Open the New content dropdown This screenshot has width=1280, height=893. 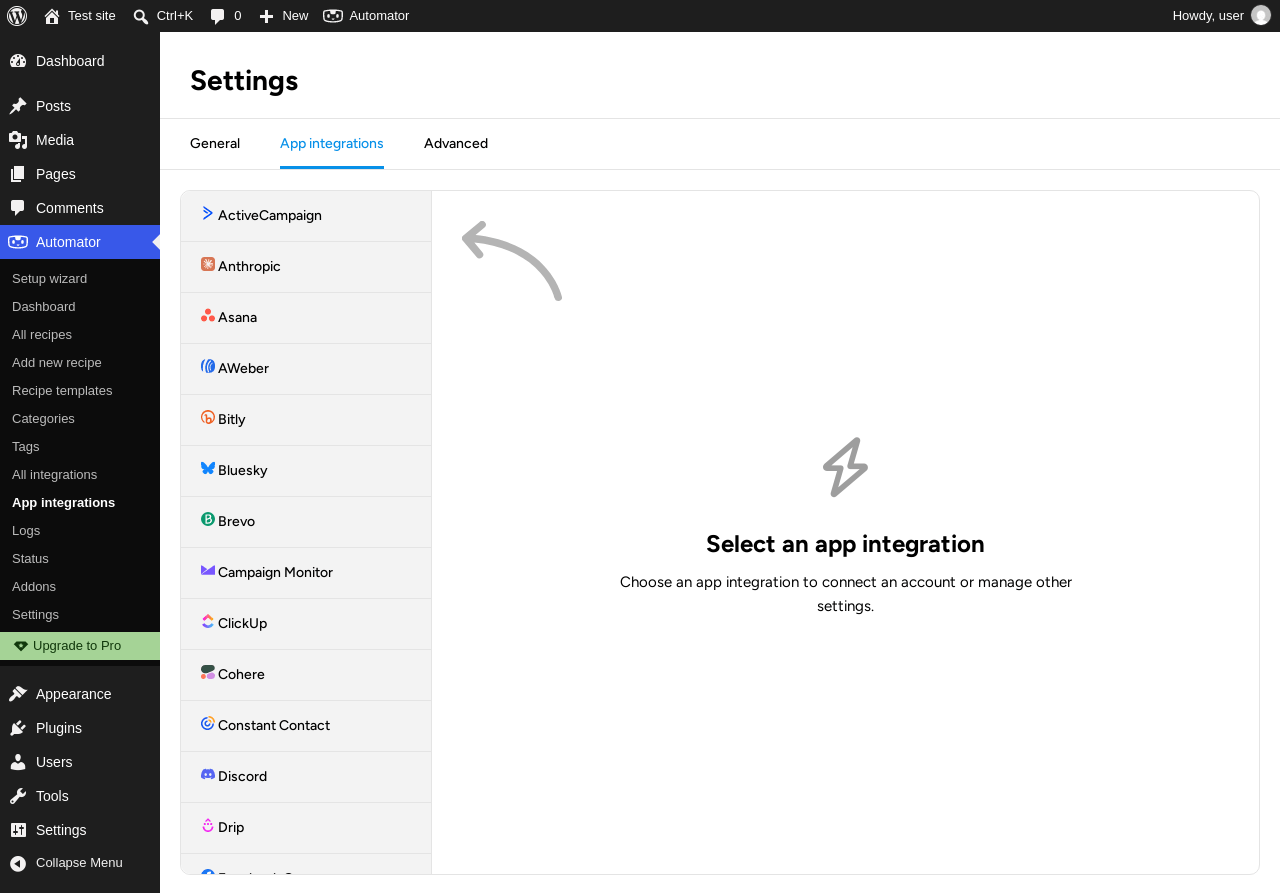[284, 16]
